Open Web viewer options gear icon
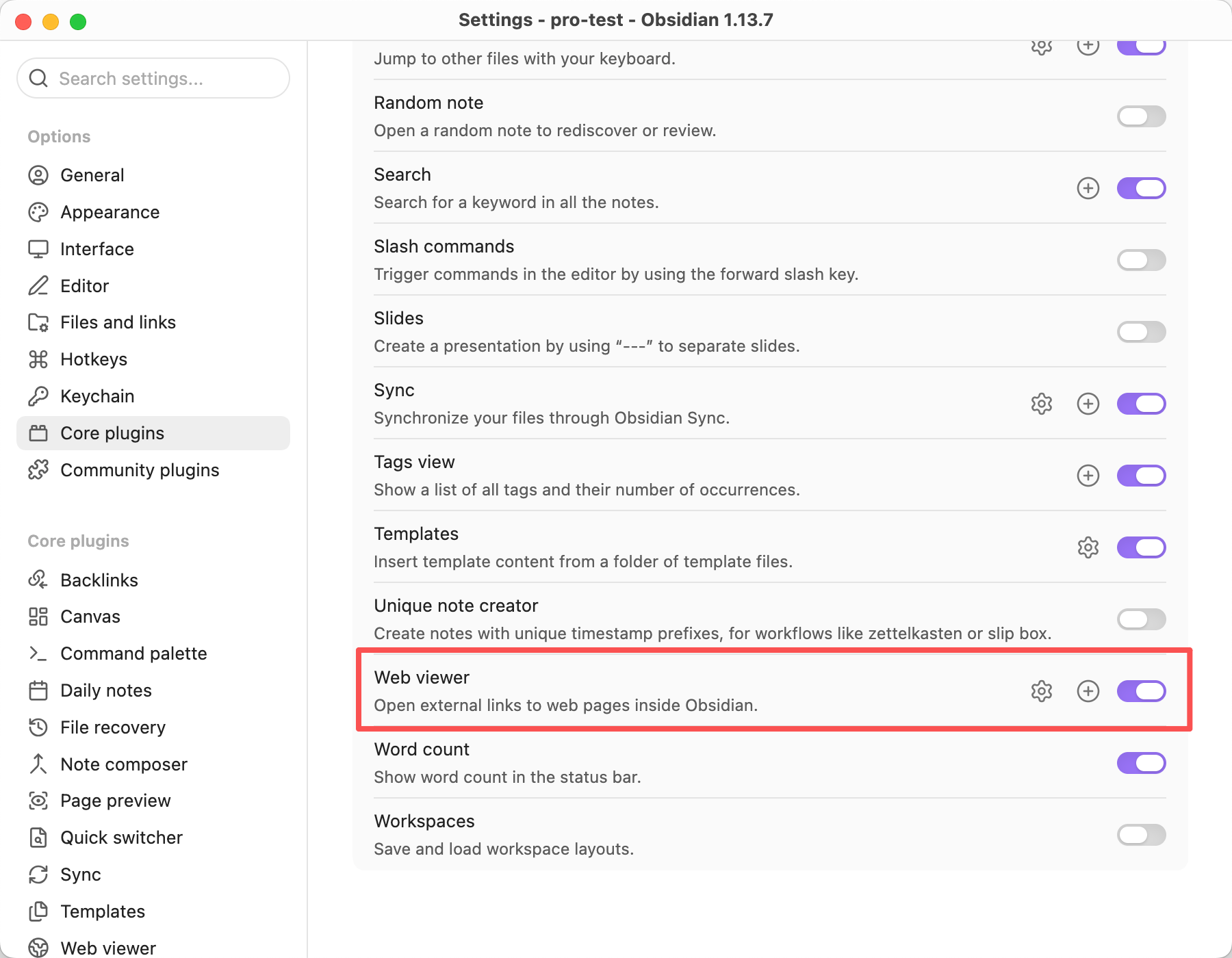Viewport: 1232px width, 958px height. (1041, 691)
